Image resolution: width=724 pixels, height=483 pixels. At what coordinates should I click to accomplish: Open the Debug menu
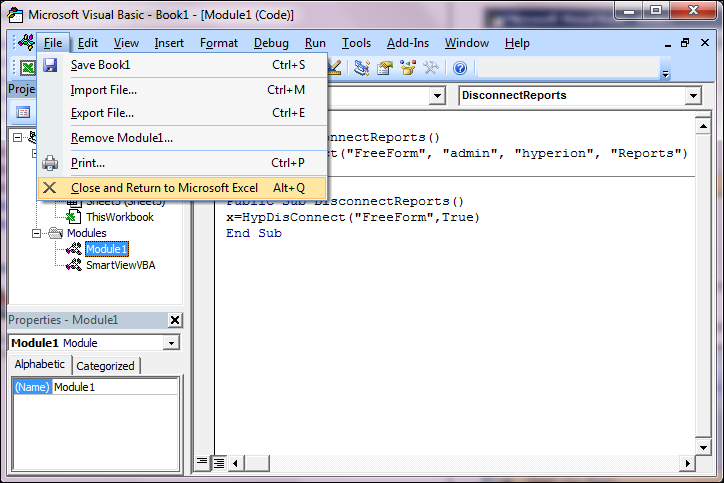271,43
